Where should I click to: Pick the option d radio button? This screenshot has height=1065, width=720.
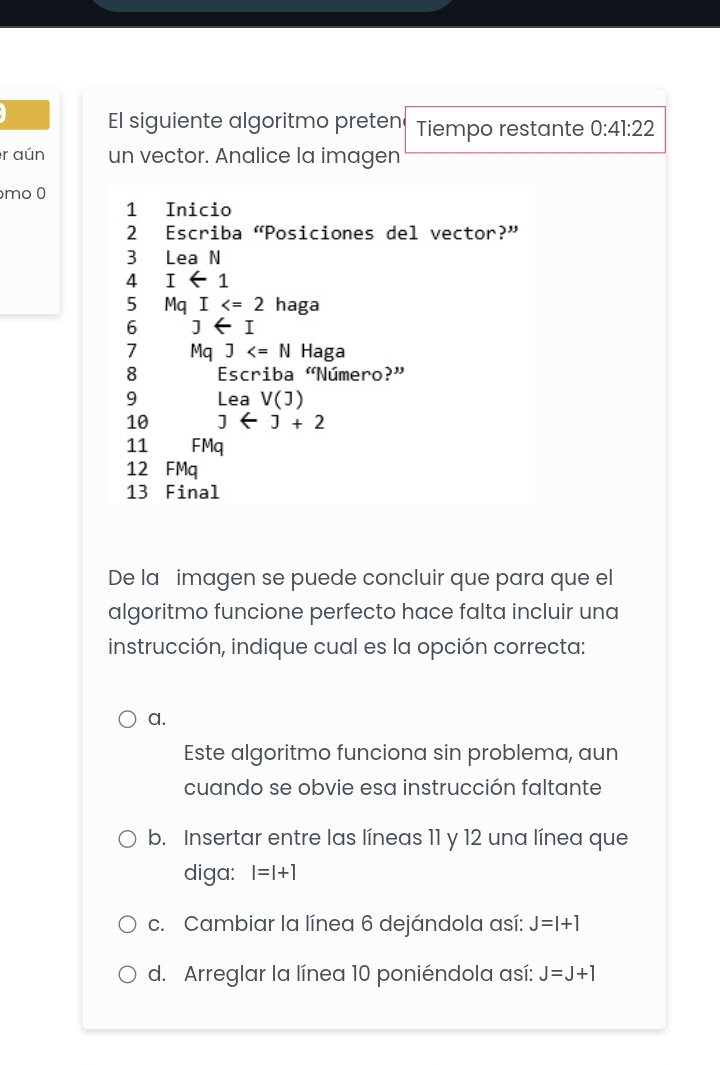128,975
